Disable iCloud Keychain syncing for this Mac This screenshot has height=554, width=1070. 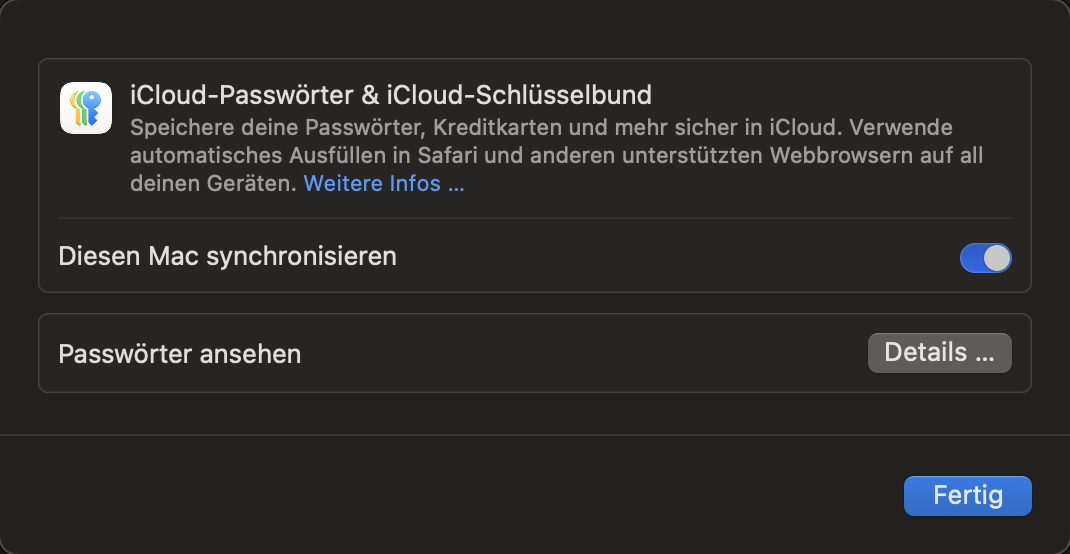[x=985, y=258]
